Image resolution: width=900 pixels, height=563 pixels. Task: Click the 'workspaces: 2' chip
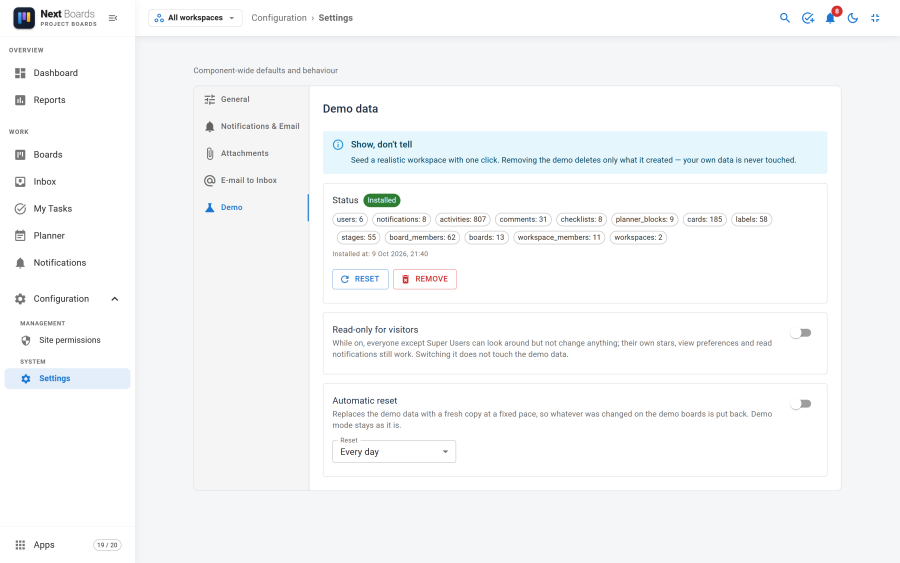[638, 238]
